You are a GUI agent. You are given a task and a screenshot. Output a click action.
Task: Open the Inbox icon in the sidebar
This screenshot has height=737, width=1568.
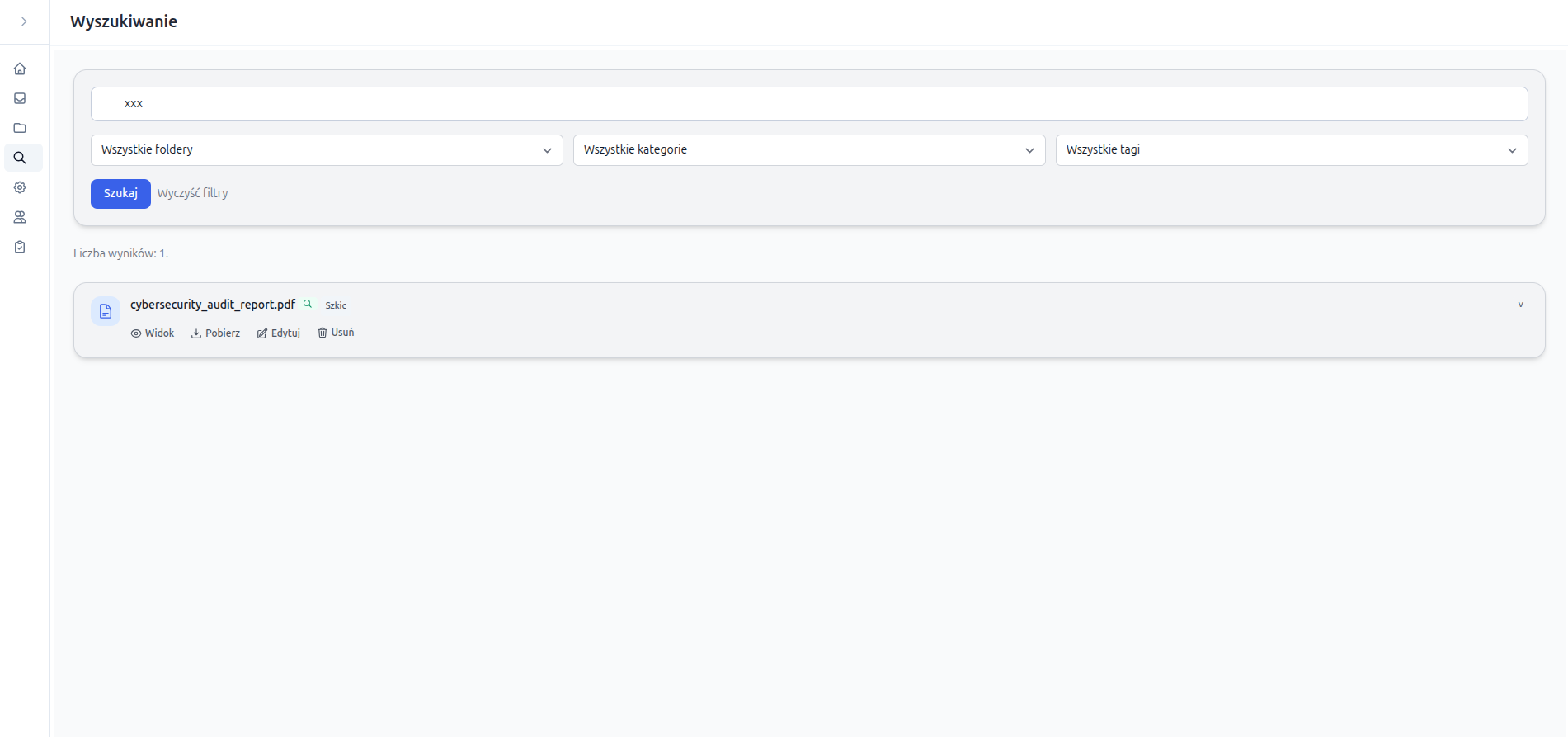[x=20, y=98]
